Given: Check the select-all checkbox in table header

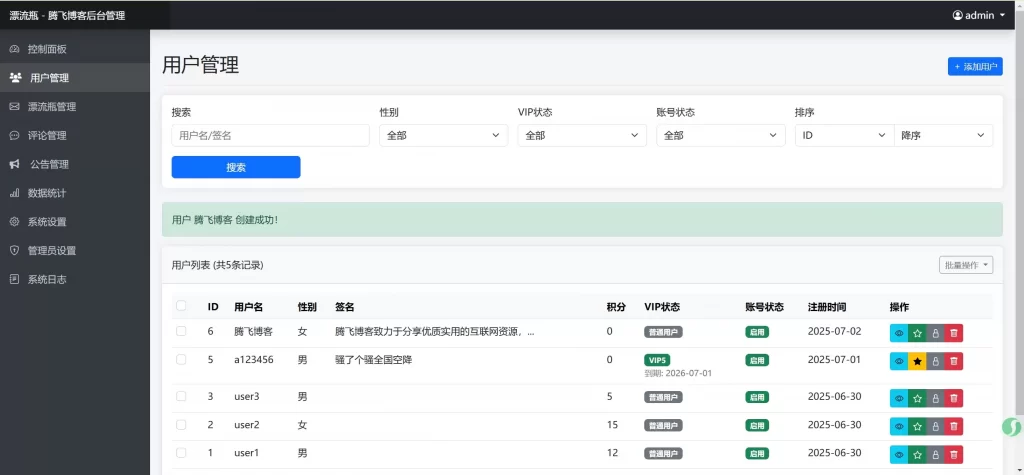Looking at the screenshot, I should (x=181, y=306).
